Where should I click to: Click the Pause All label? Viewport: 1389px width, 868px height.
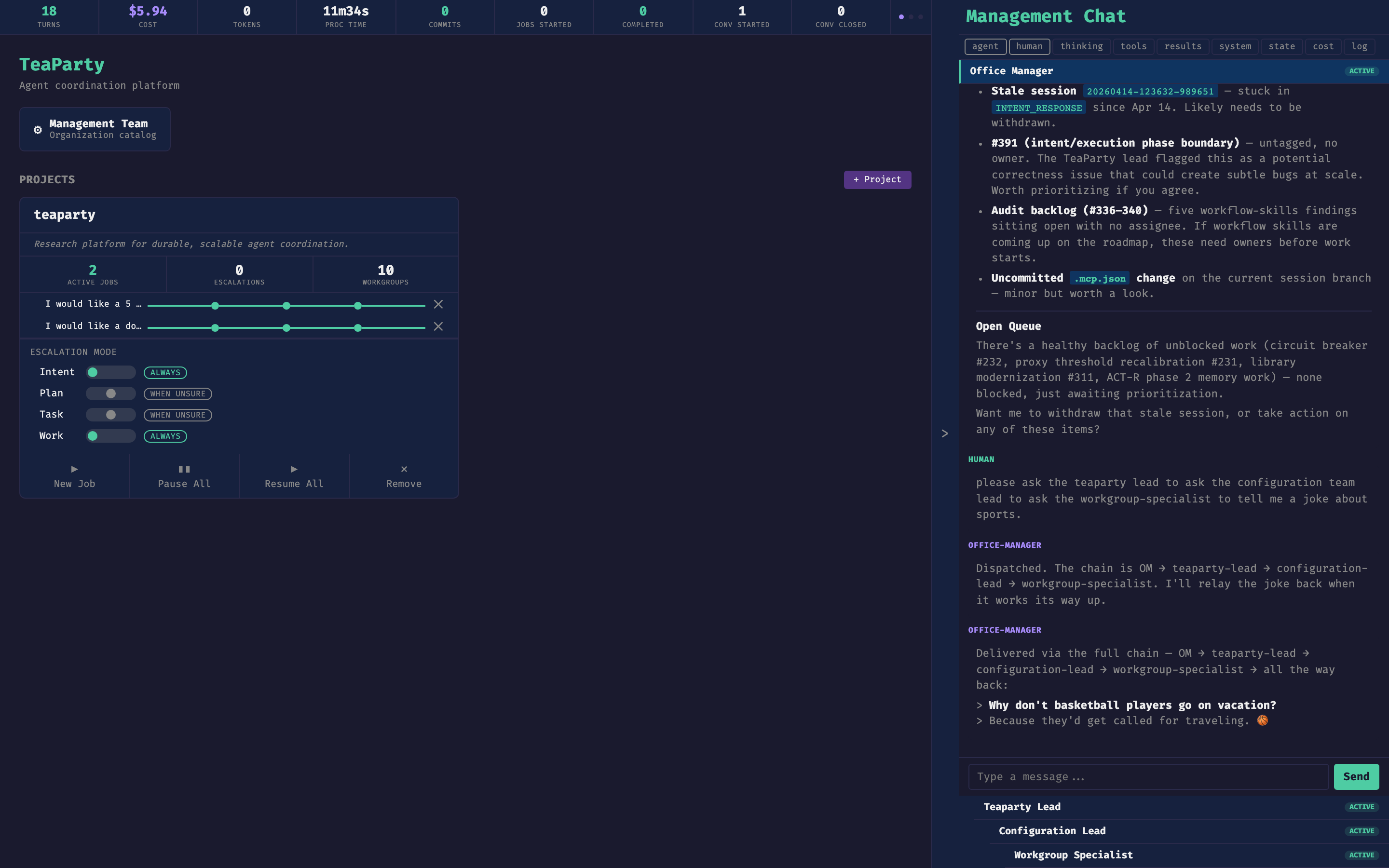[184, 484]
